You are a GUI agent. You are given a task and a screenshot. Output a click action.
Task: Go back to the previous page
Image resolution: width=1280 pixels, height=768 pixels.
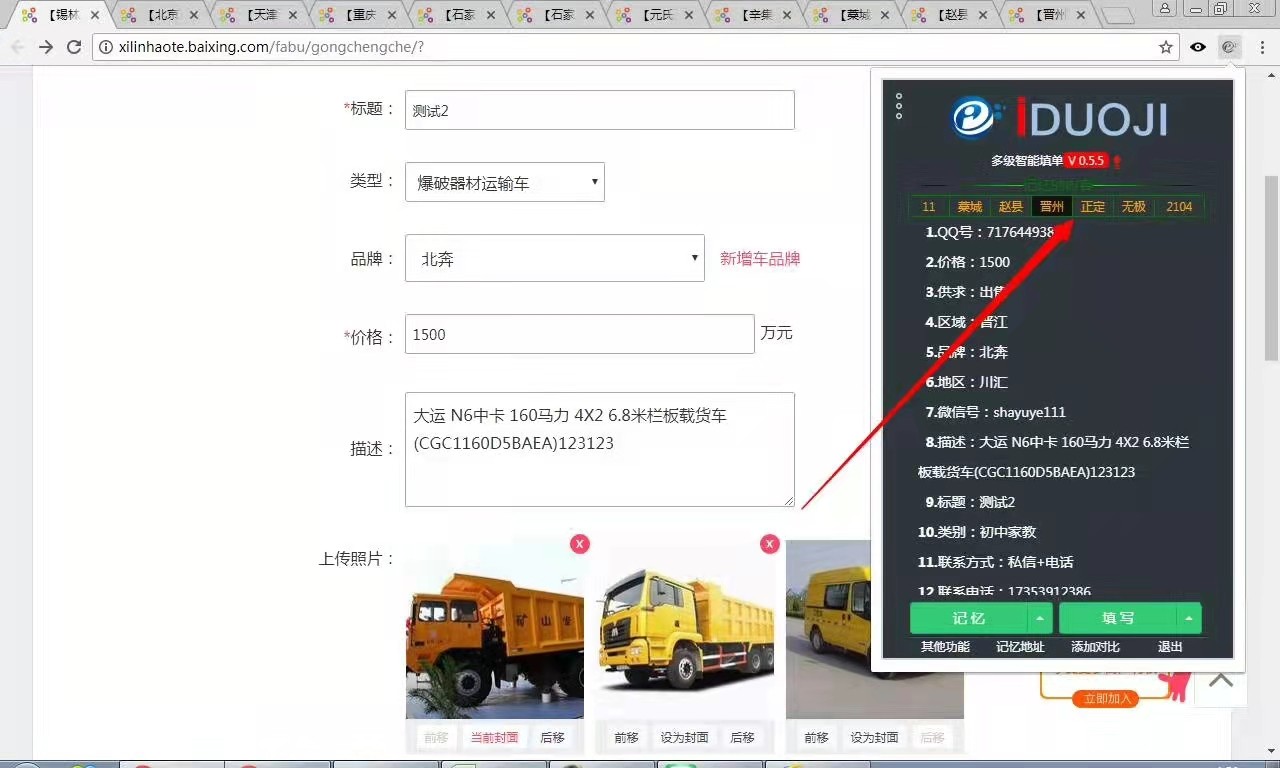(x=18, y=47)
